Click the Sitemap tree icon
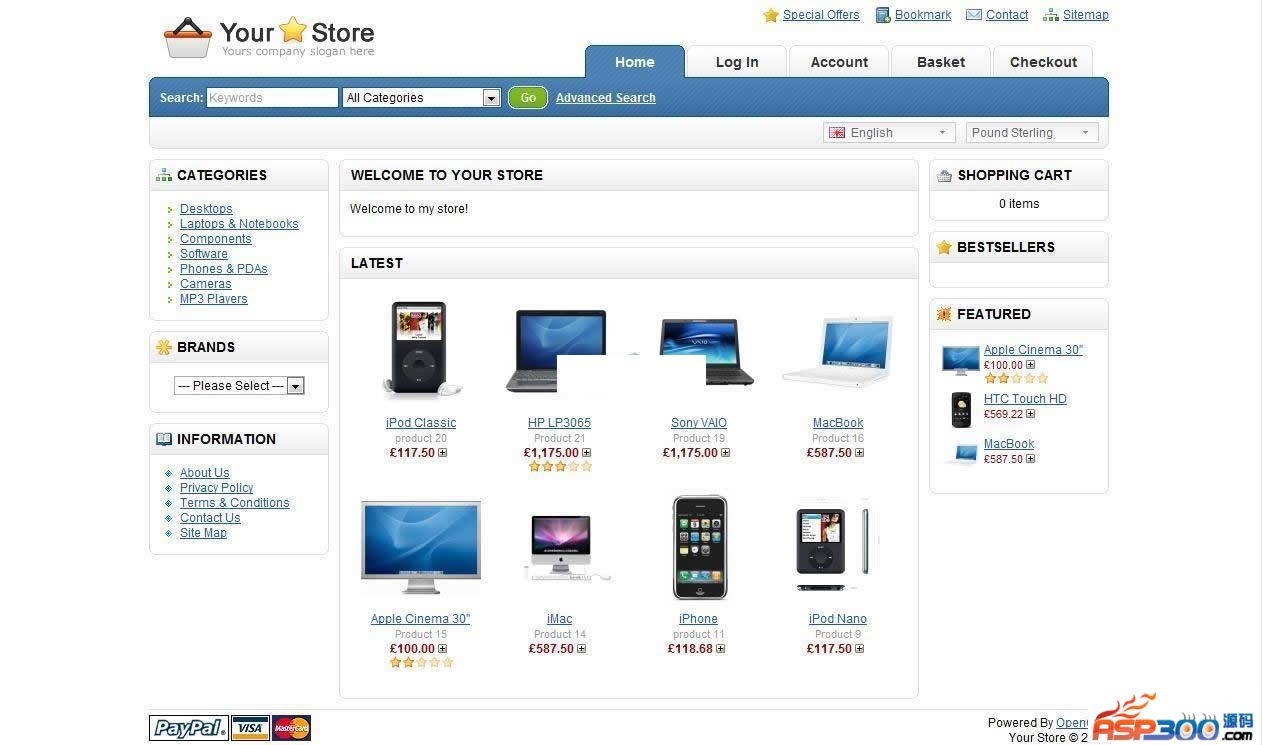The height and width of the screenshot is (745, 1263). (1050, 15)
